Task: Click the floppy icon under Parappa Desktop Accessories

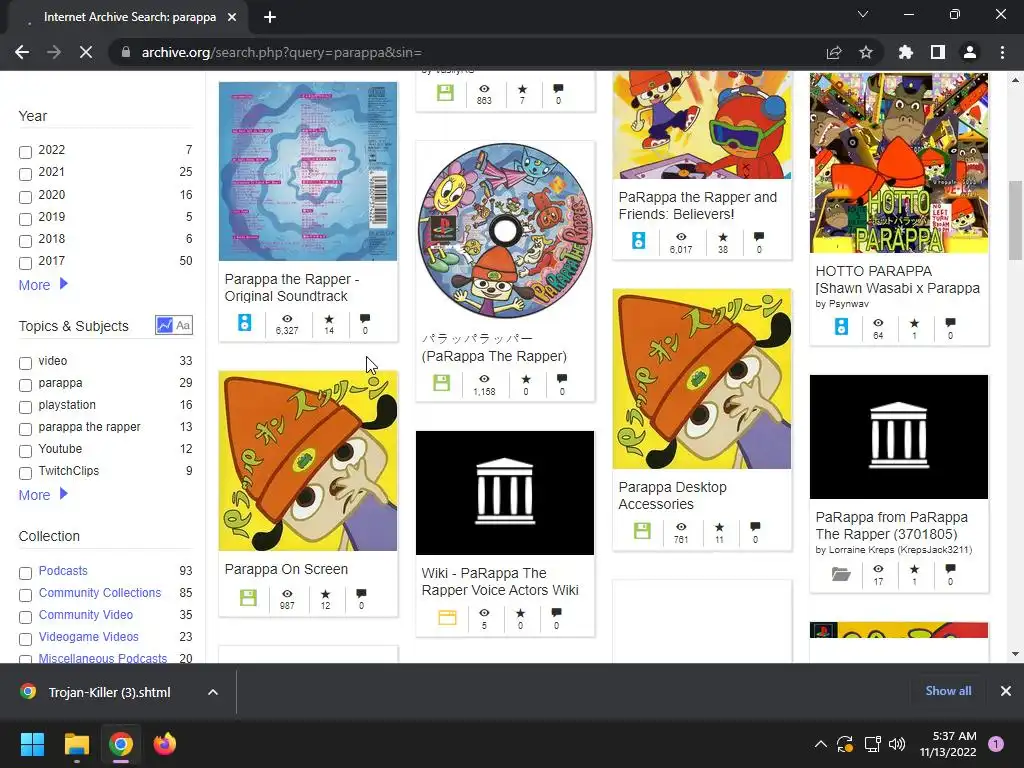Action: [642, 530]
